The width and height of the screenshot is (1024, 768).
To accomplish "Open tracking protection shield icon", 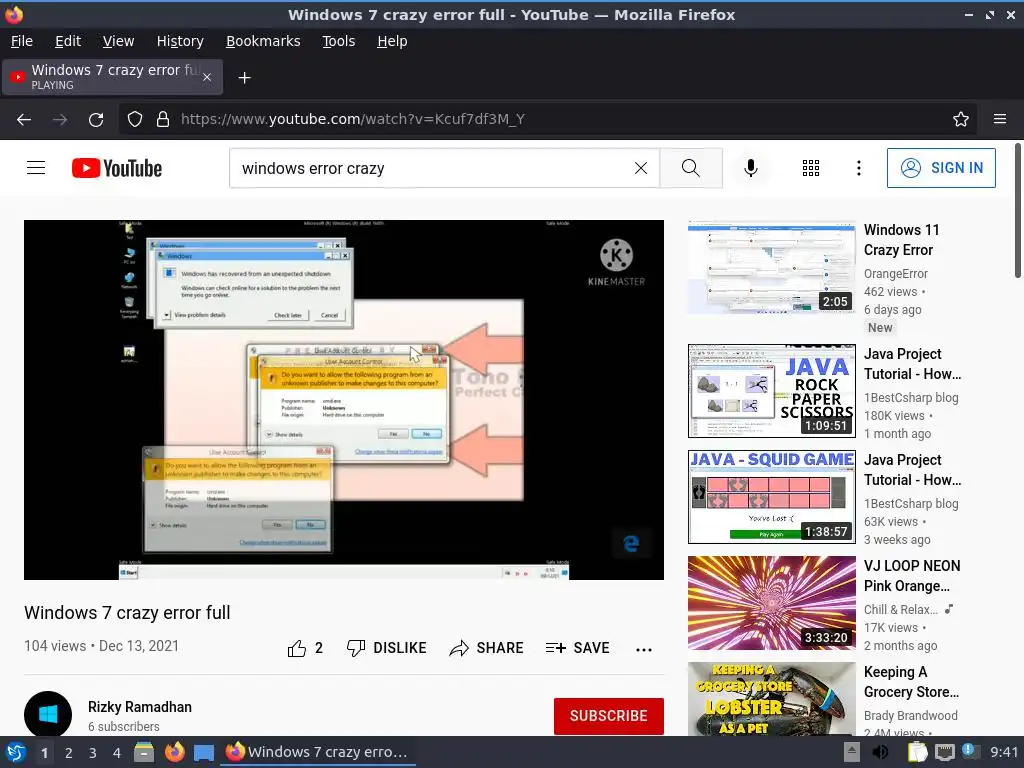I will [x=135, y=119].
